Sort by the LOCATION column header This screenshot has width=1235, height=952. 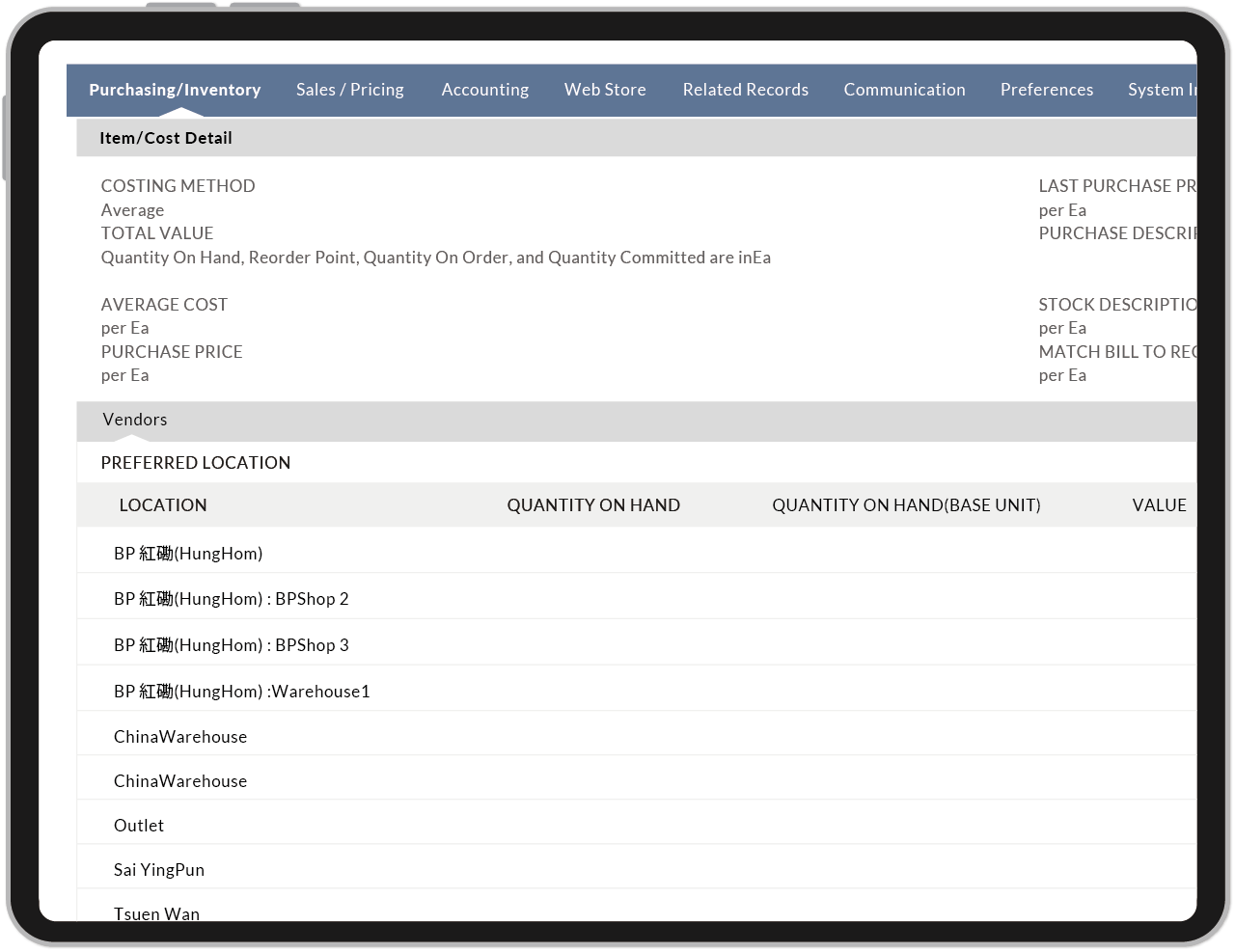[x=162, y=504]
